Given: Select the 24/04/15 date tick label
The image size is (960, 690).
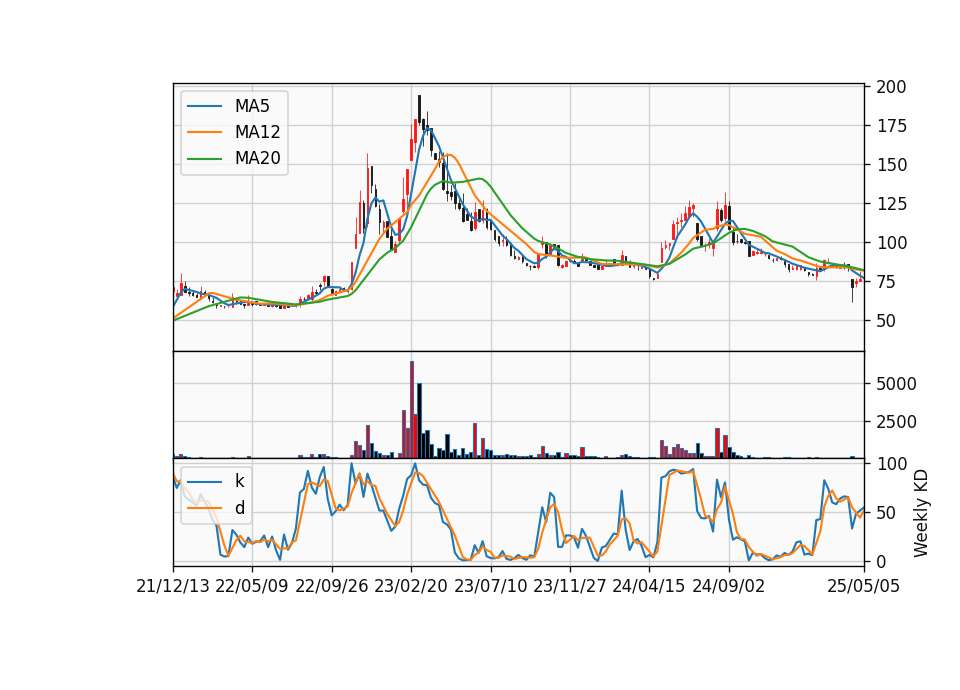Looking at the screenshot, I should point(649,586).
